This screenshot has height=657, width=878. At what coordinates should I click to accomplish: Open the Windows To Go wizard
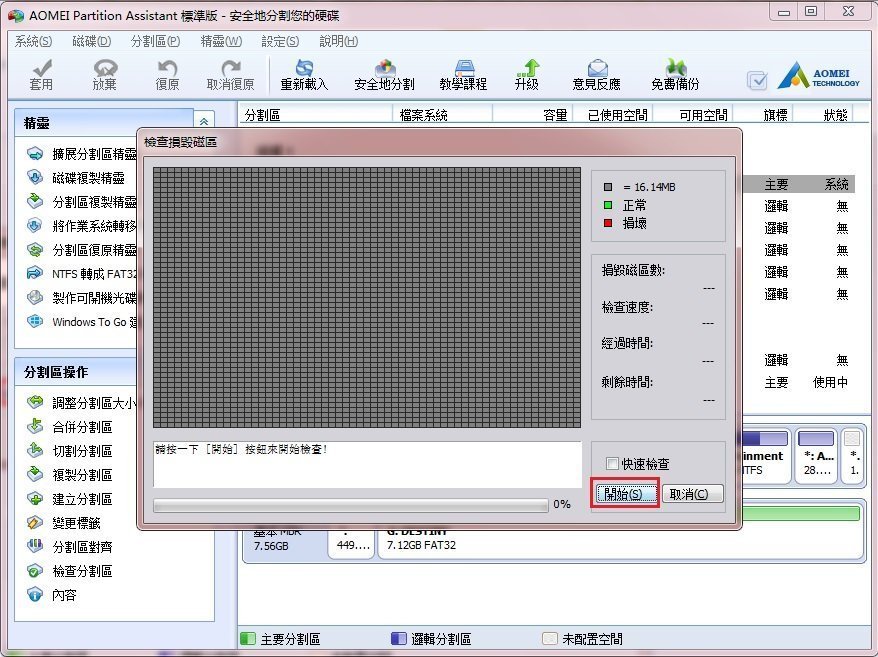click(x=82, y=322)
